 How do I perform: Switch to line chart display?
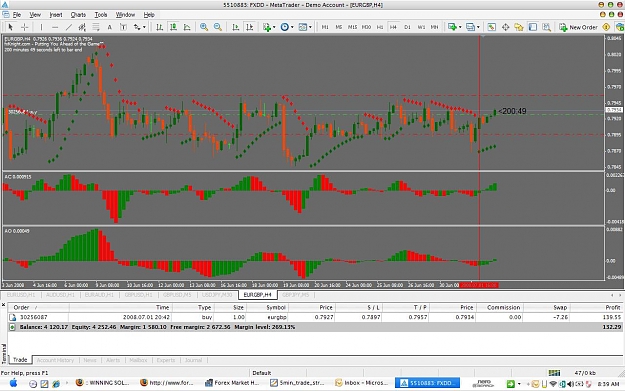tap(187, 27)
